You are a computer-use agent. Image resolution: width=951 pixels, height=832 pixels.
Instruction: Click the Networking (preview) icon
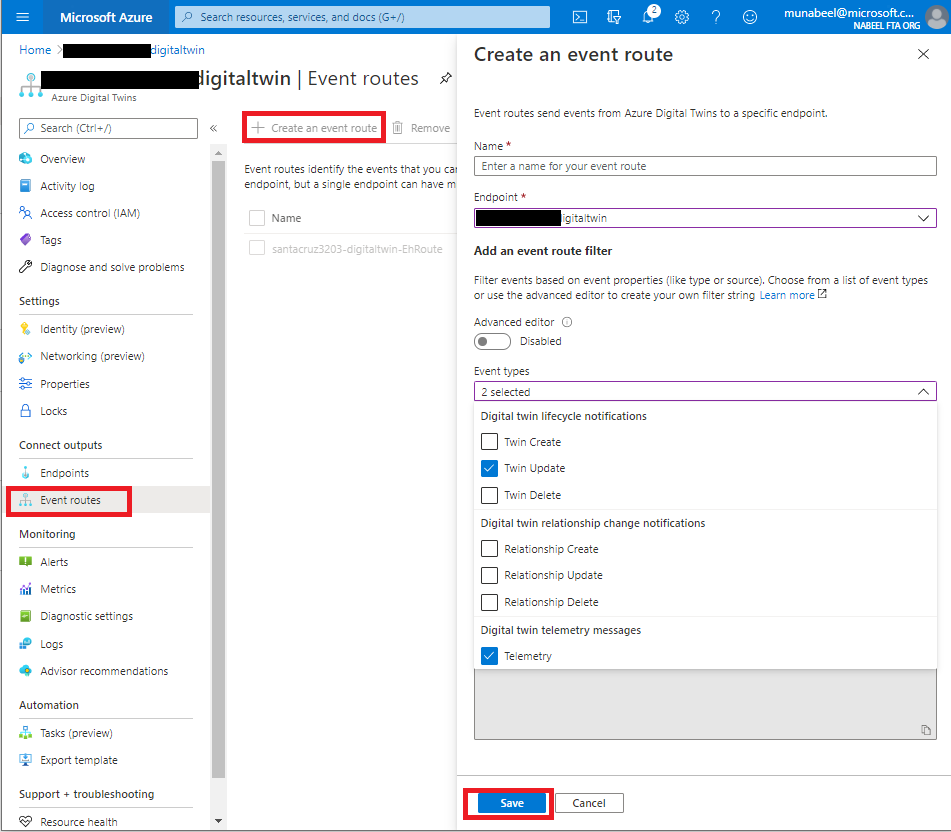25,357
